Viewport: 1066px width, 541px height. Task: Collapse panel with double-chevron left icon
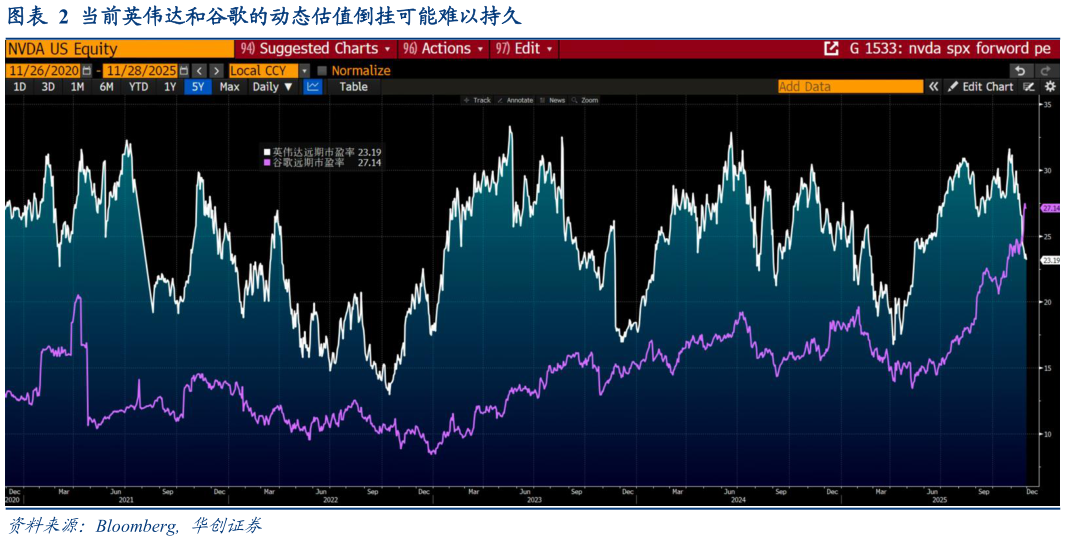[x=933, y=87]
